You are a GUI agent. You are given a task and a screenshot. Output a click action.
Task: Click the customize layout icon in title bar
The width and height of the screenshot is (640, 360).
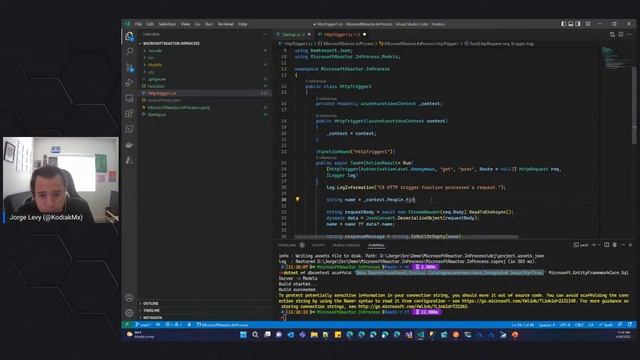pyautogui.click(x=588, y=24)
